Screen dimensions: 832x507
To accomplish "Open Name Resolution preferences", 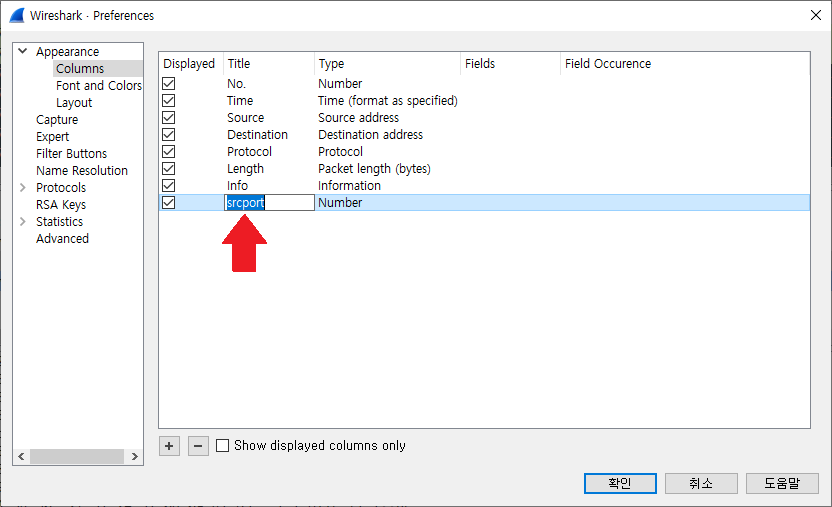I will [x=82, y=170].
